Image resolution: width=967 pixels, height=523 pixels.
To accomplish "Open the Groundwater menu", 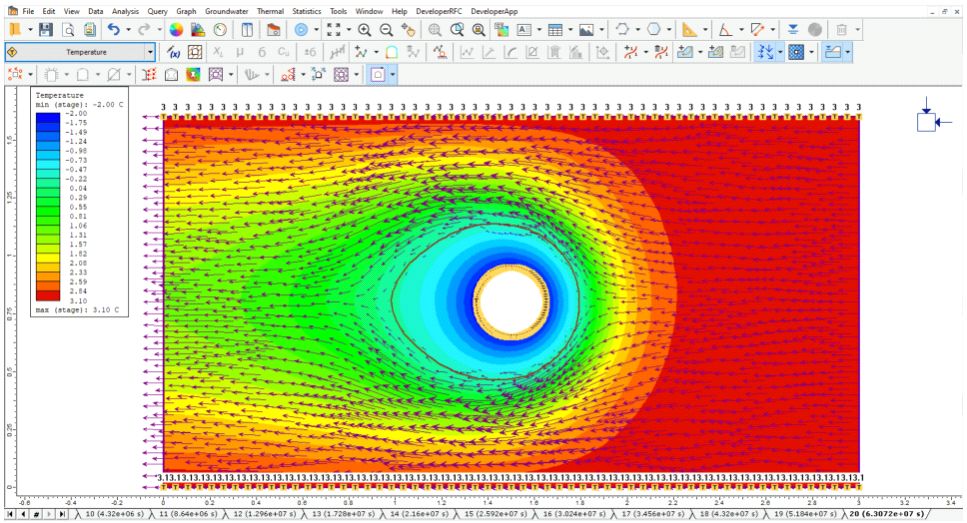I will point(227,10).
